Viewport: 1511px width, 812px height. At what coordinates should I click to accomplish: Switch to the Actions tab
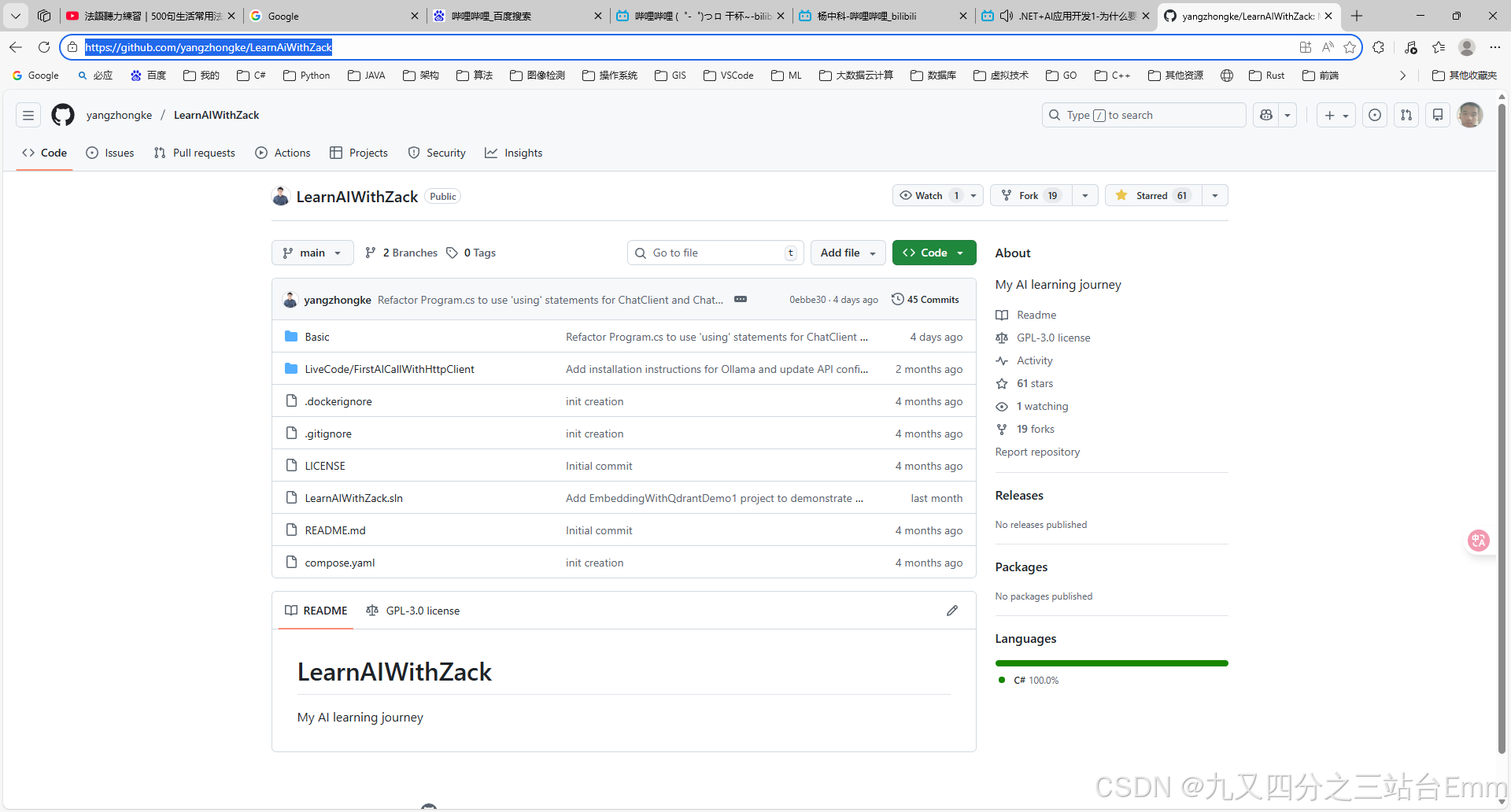point(283,153)
